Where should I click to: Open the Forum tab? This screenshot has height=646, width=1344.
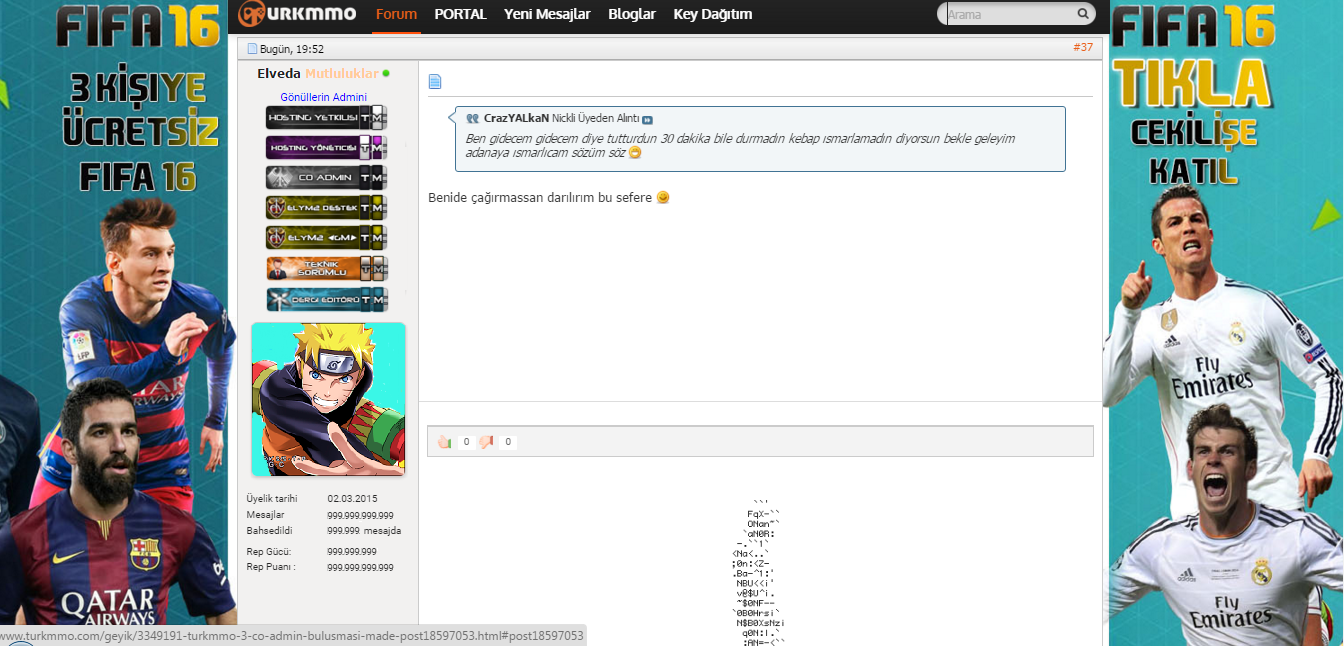(x=396, y=14)
